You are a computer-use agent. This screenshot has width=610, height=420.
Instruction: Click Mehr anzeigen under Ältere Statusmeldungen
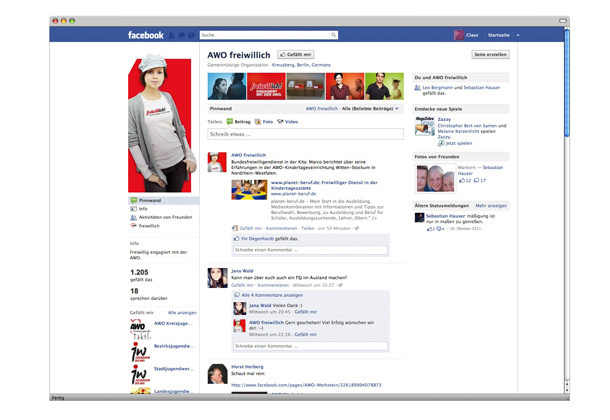click(x=490, y=205)
